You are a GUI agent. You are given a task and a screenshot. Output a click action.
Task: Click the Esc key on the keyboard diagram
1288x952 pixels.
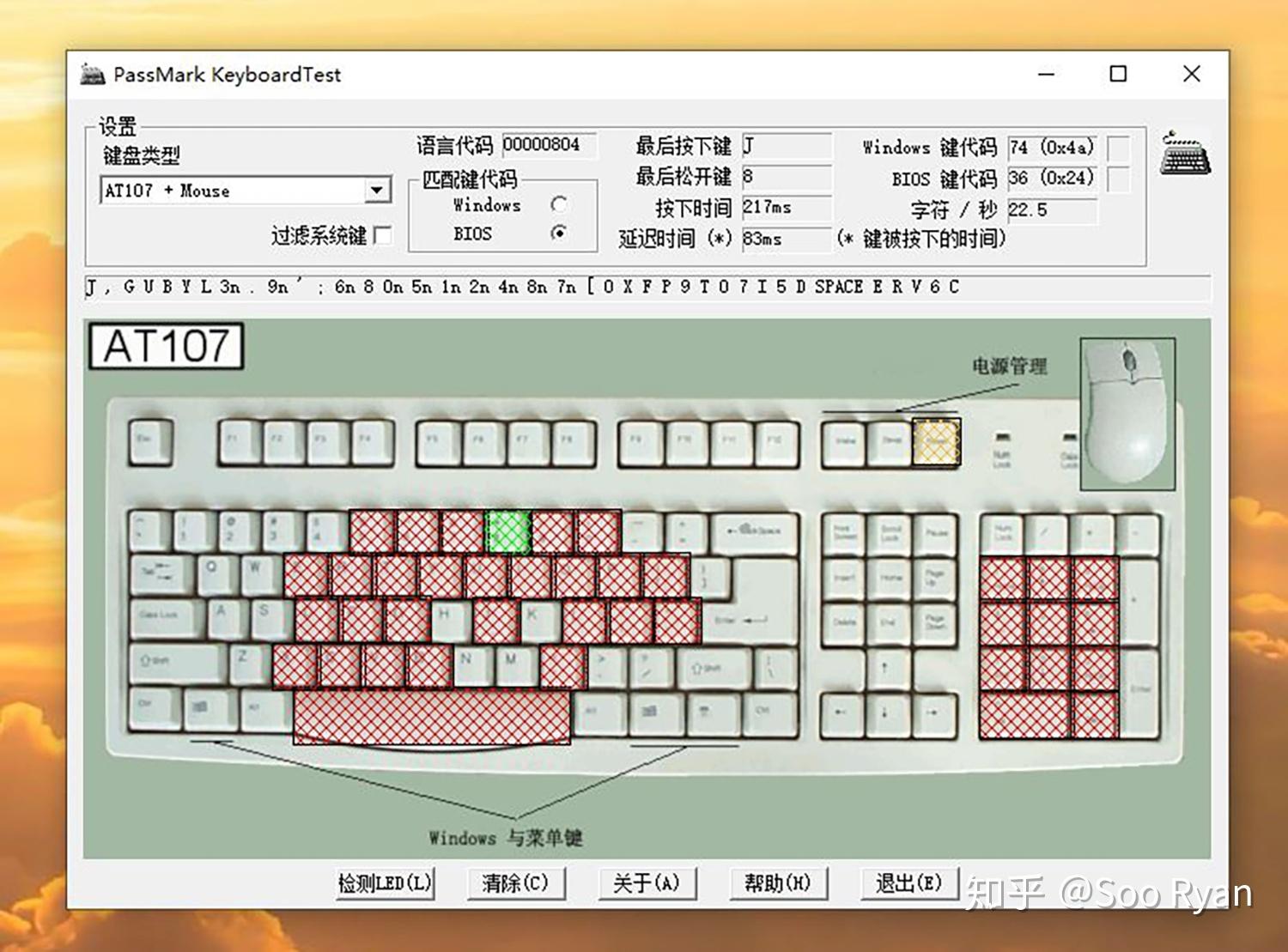[150, 443]
